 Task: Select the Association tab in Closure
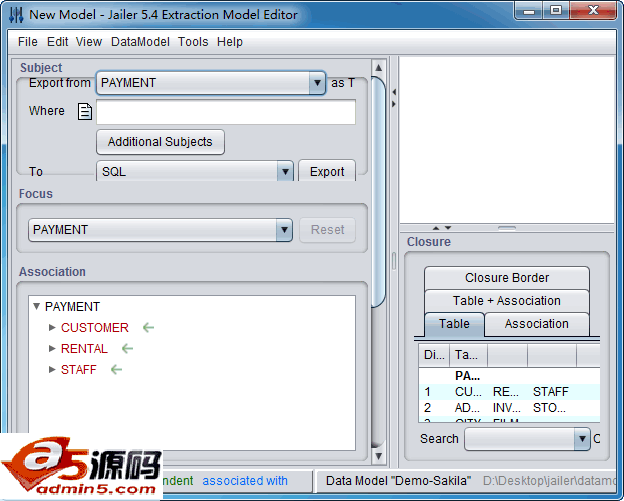(536, 324)
